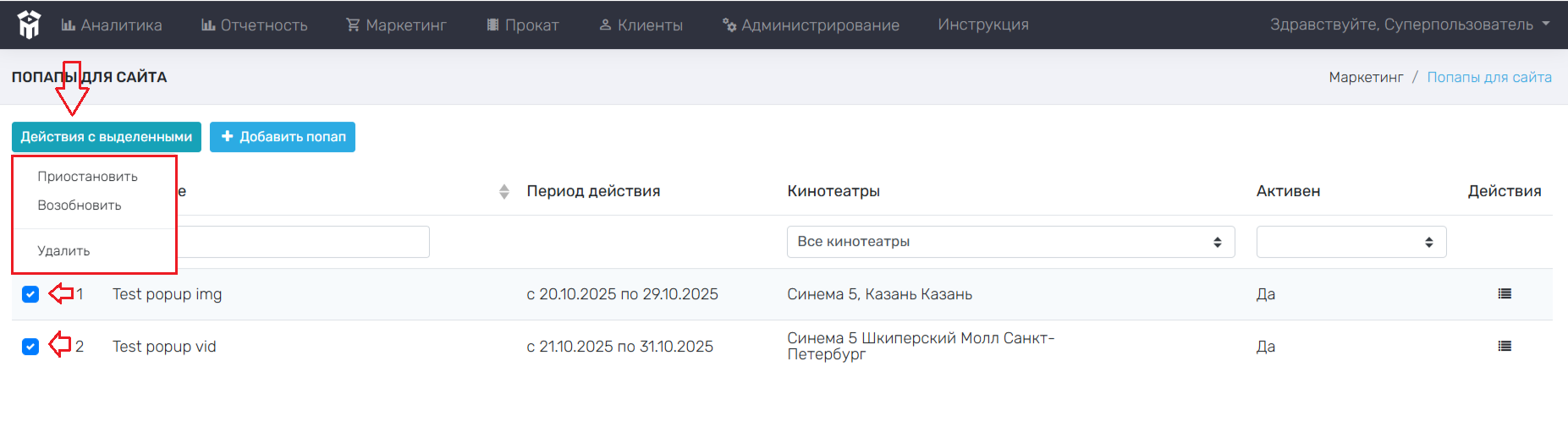Screen dimensions: 1568x421
Task: Choose Удалить from the actions menu
Action: coord(63,251)
